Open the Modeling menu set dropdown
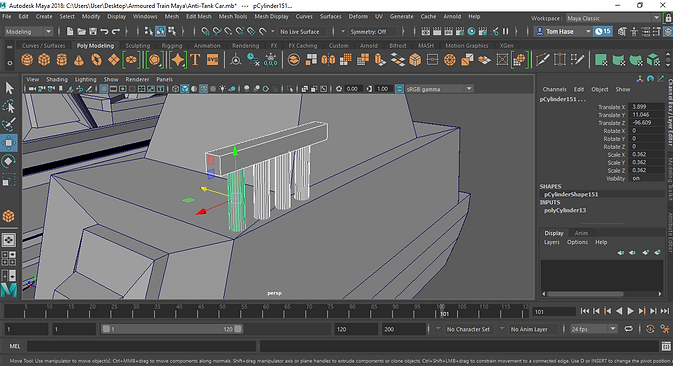 point(28,31)
